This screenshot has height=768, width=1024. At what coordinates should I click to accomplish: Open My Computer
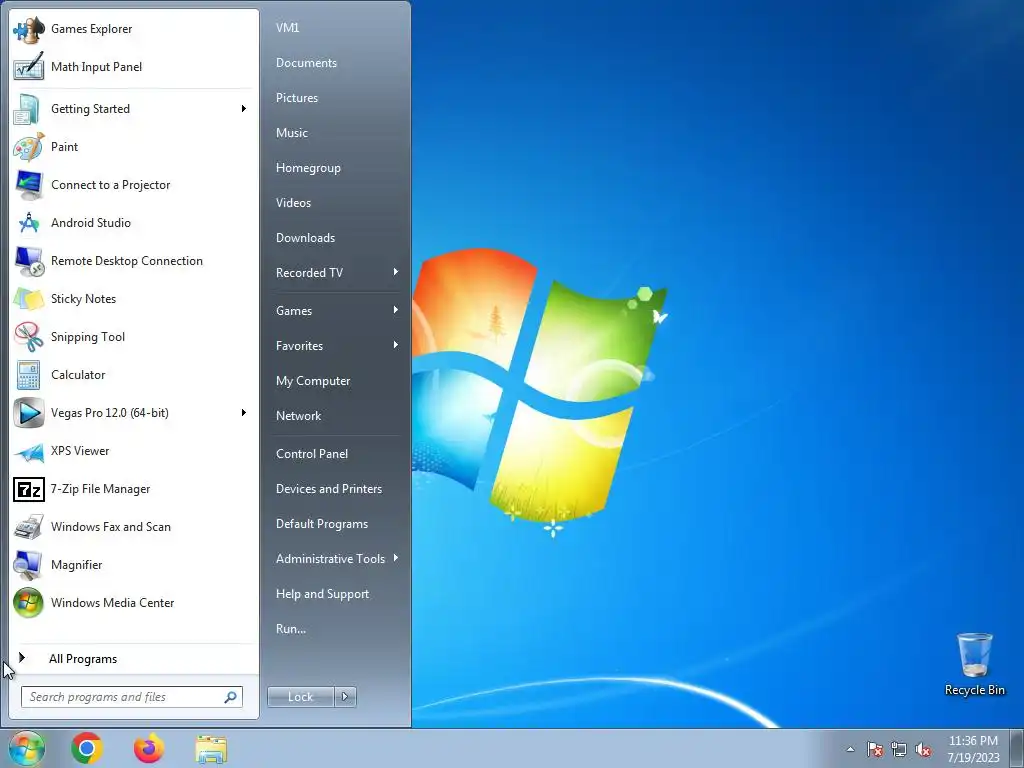click(313, 381)
